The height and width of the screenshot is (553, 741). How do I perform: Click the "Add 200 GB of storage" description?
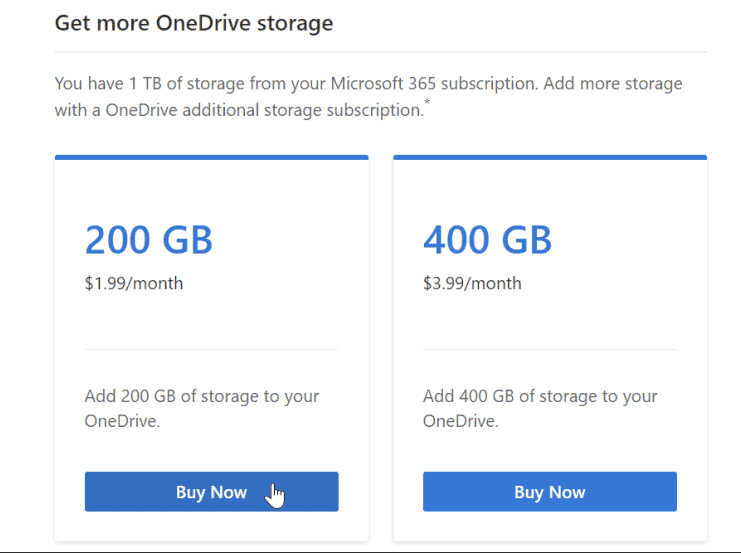[201, 396]
